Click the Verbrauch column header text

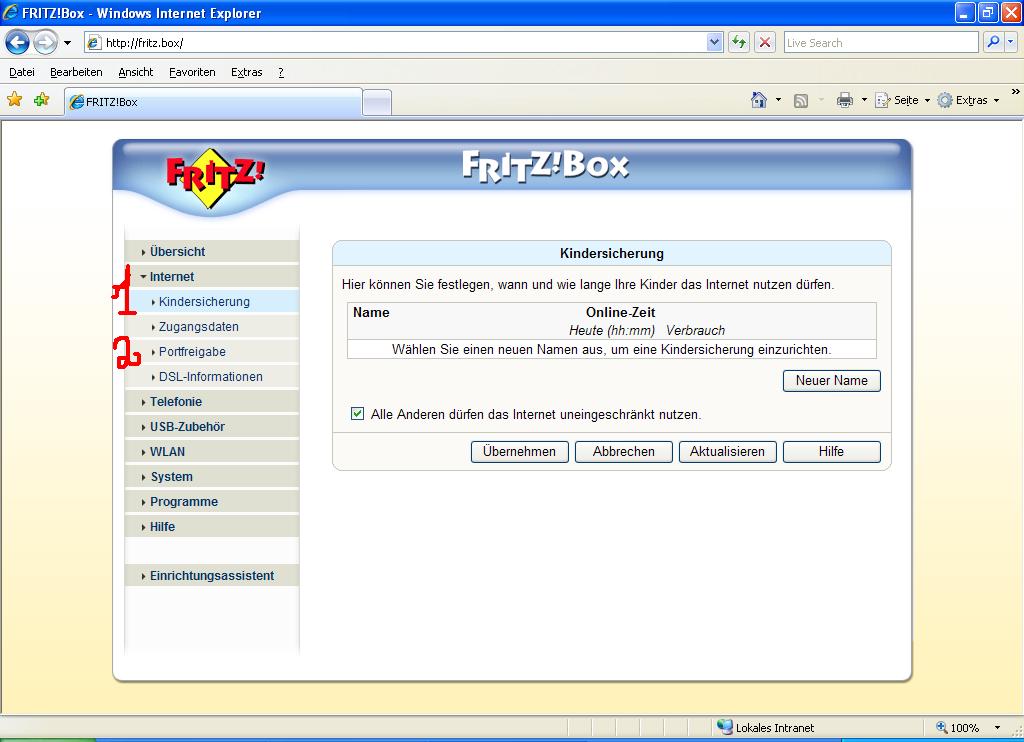coord(695,331)
